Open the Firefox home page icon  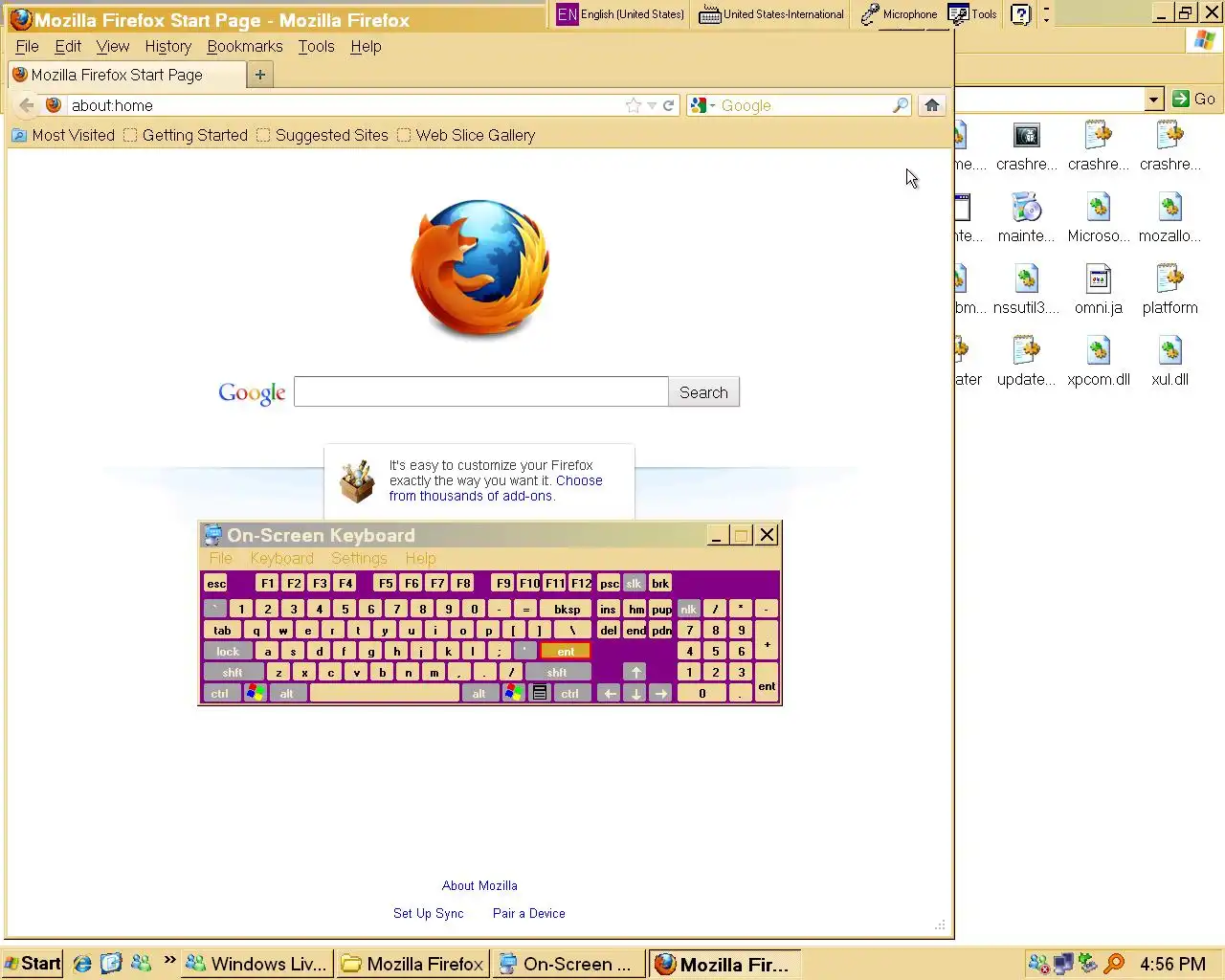click(931, 105)
